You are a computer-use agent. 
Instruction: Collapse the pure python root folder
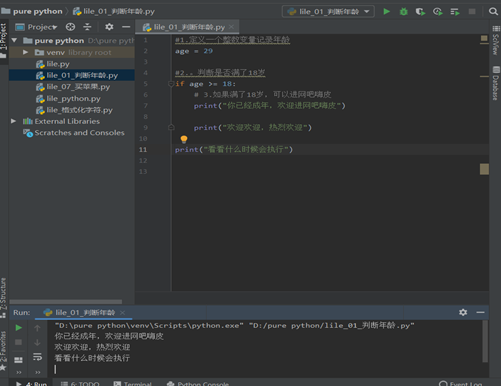(14, 40)
